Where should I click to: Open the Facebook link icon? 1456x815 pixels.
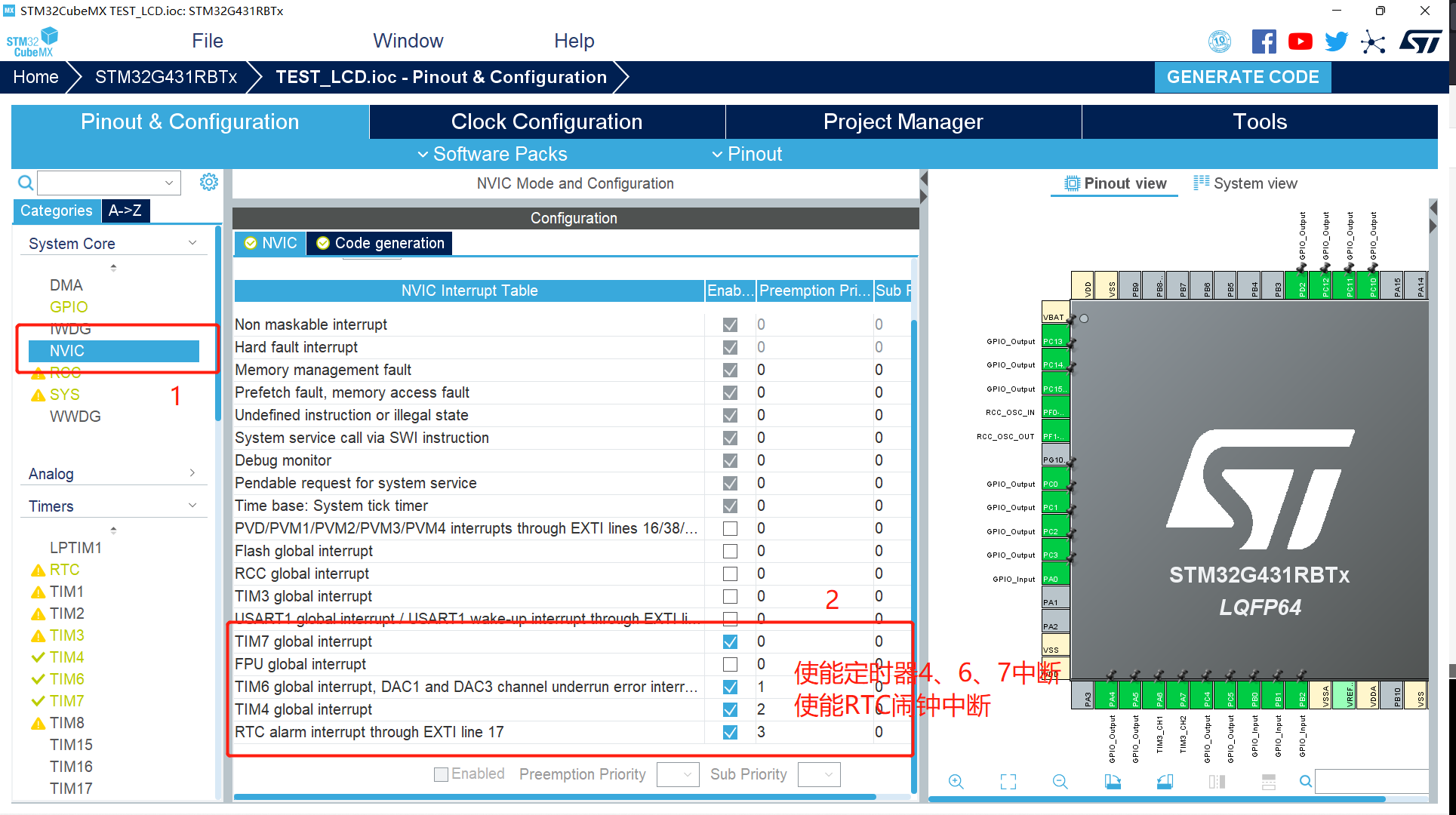click(x=1264, y=42)
